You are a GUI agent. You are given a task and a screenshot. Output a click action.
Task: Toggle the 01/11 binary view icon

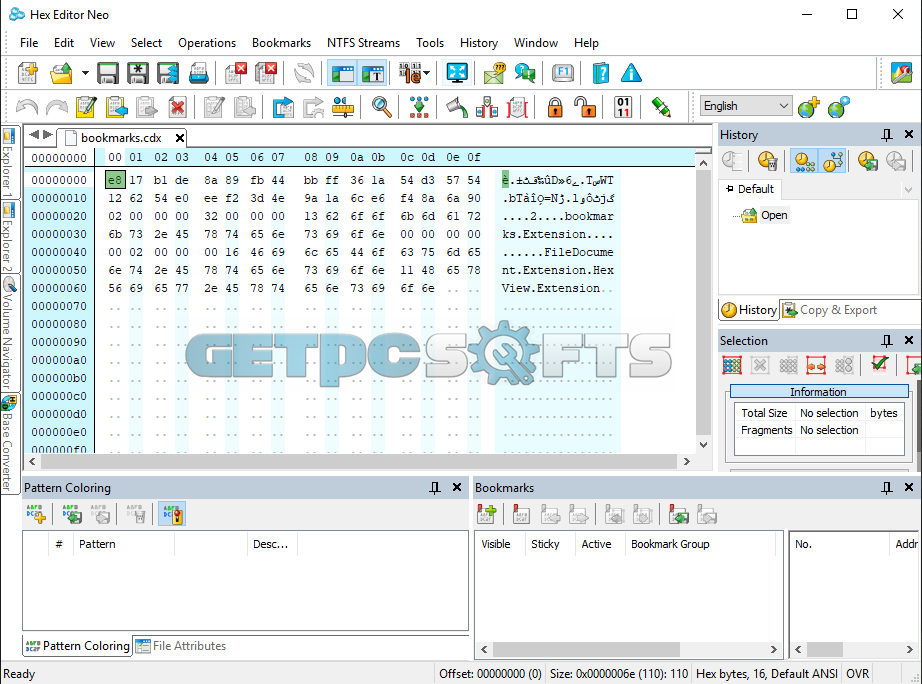click(x=623, y=108)
